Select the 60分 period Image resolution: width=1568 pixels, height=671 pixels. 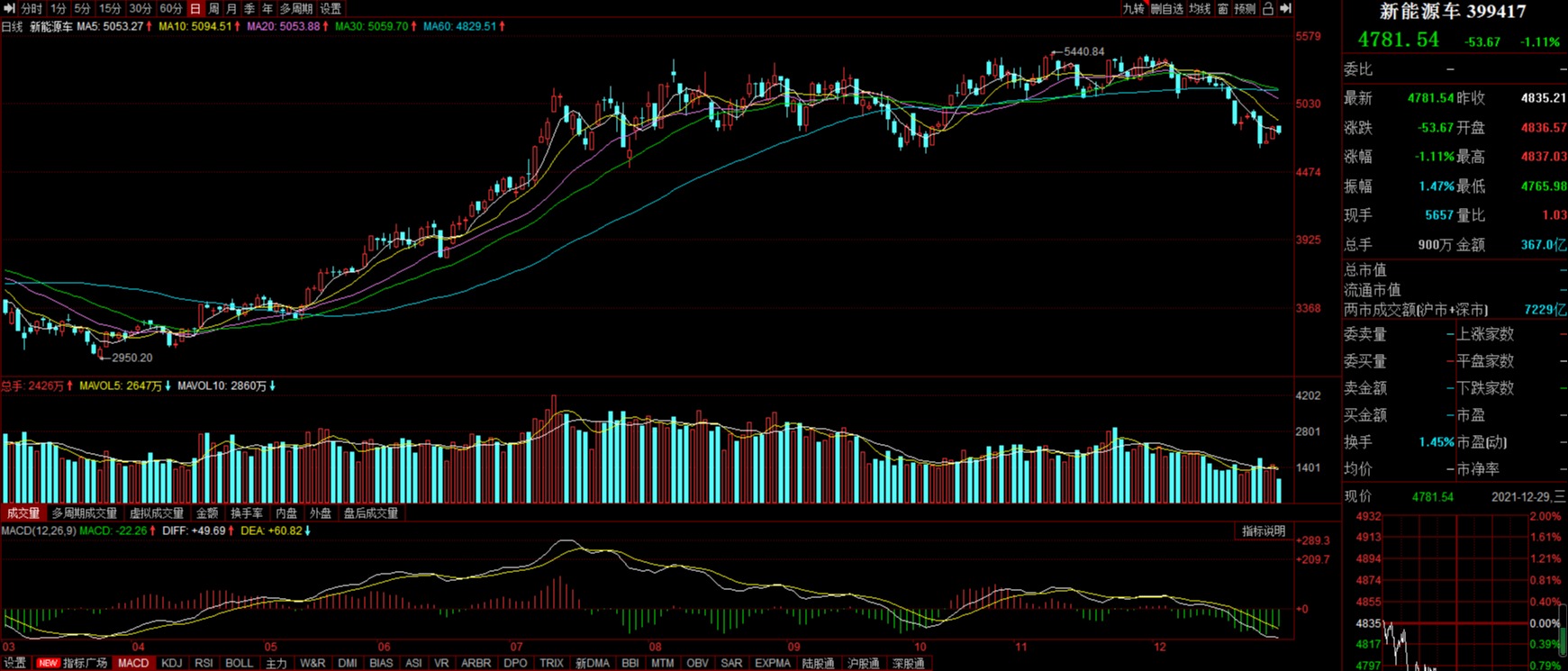[x=171, y=8]
